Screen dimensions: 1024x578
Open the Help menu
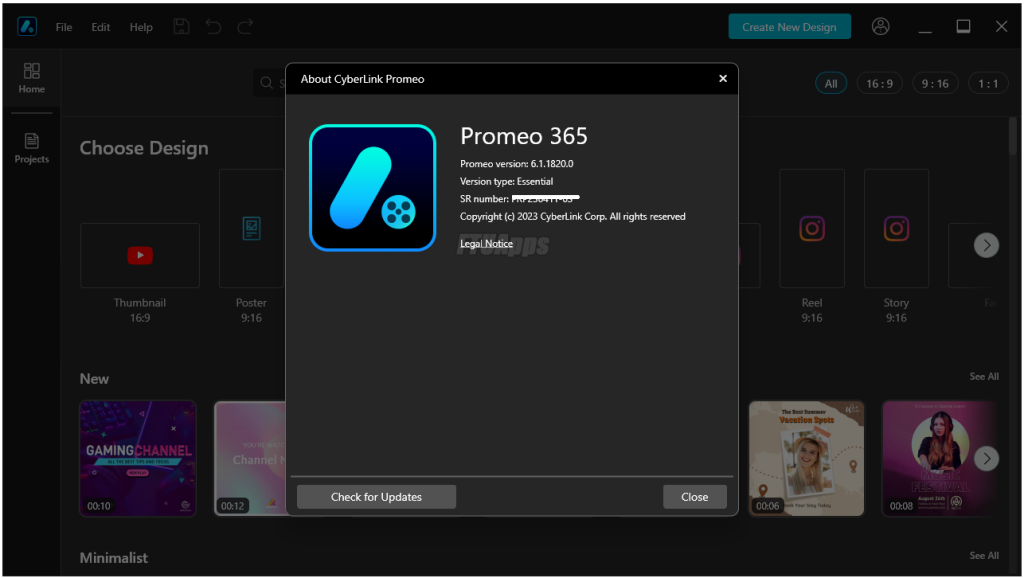click(141, 27)
